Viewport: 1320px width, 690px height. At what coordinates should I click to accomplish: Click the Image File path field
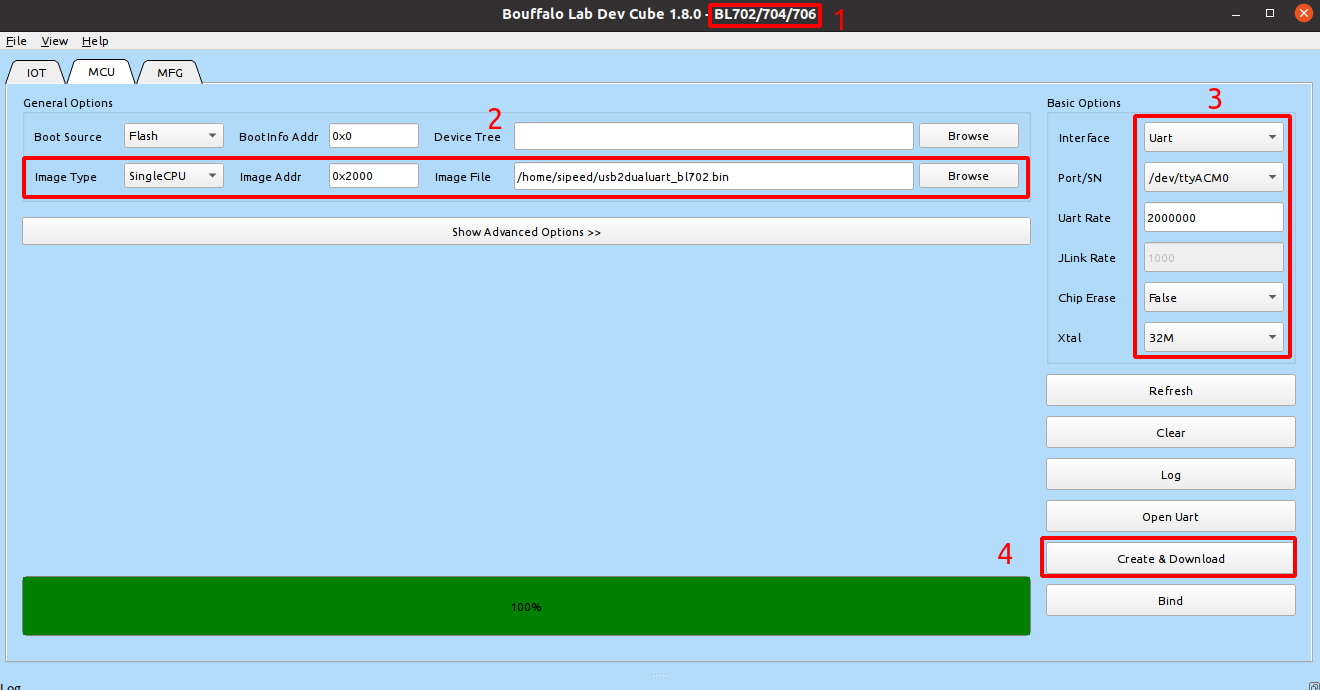pyautogui.click(x=714, y=176)
